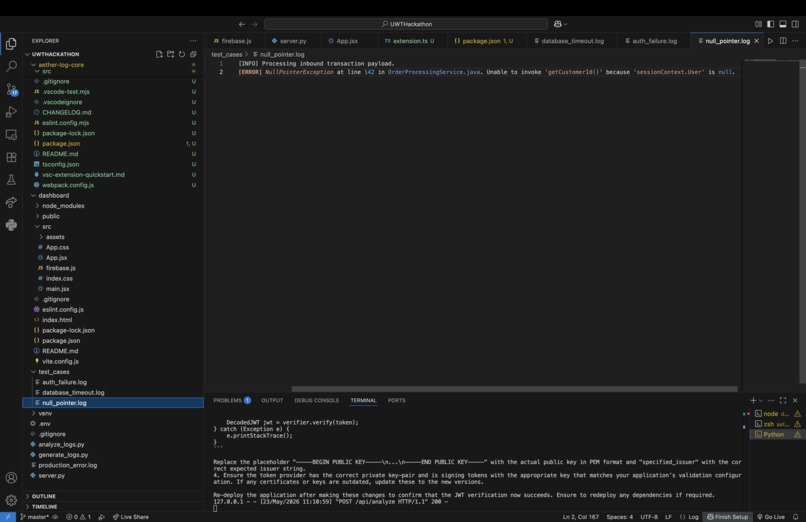Open the master branch indicator
The width and height of the screenshot is (806, 522).
34,517
